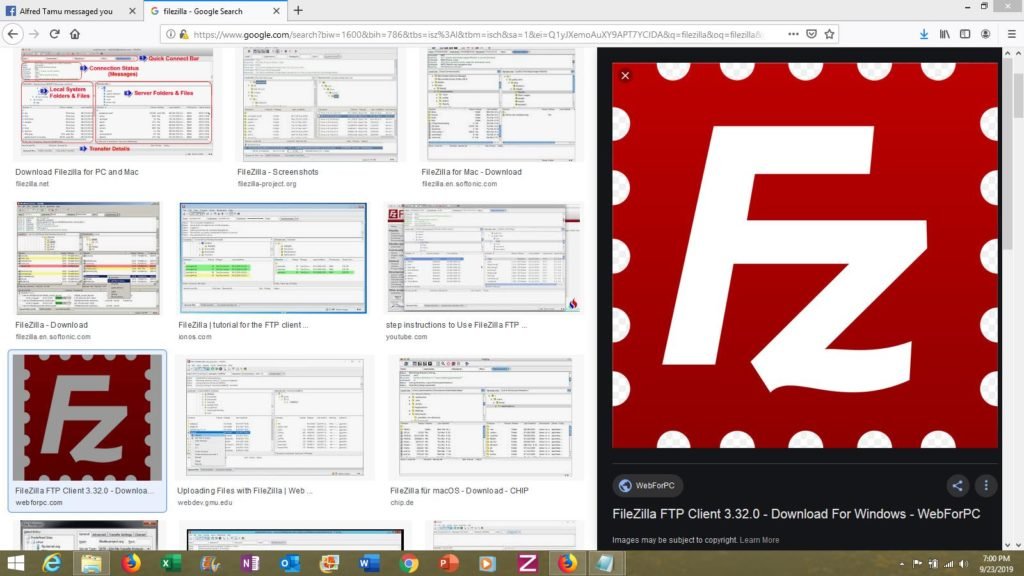This screenshot has width=1024, height=576.
Task: Click the 'FileZilla - Screenshots' caption
Action: pos(278,172)
